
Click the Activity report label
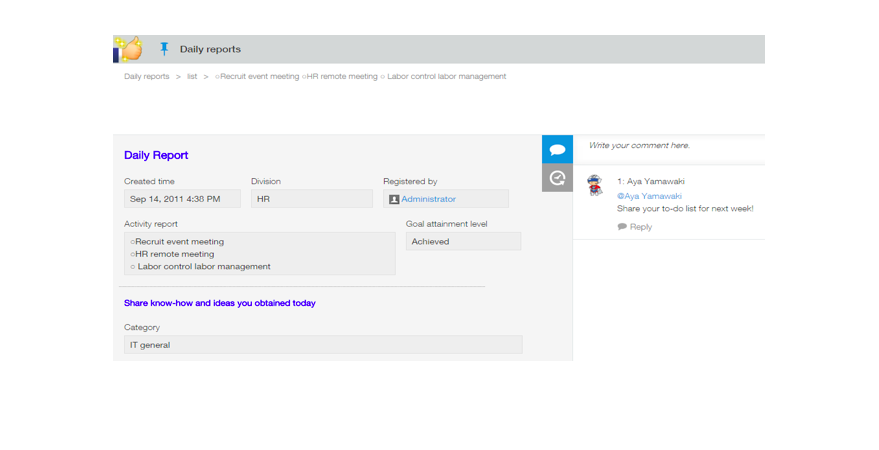[151, 224]
